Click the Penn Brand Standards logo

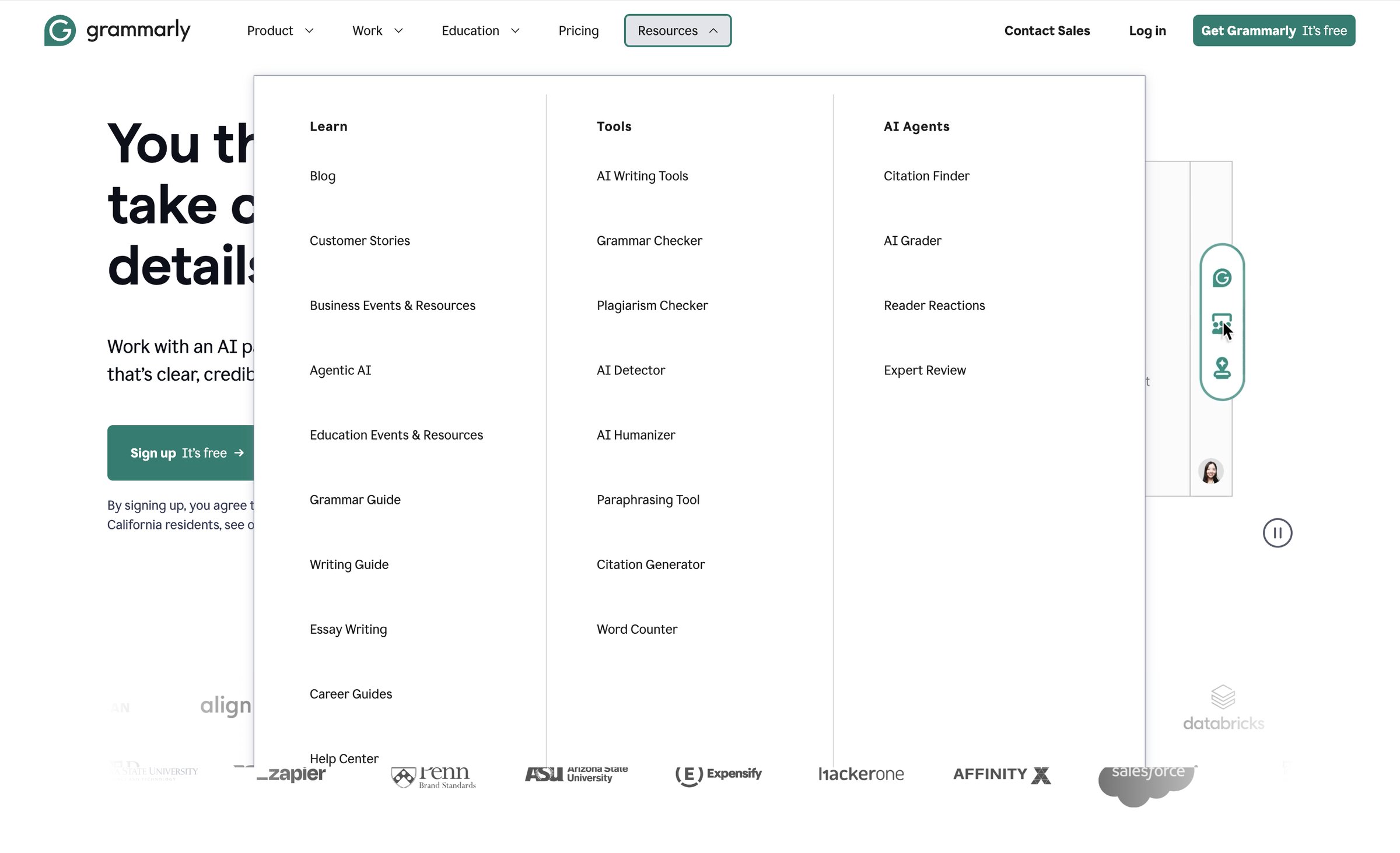(x=433, y=777)
